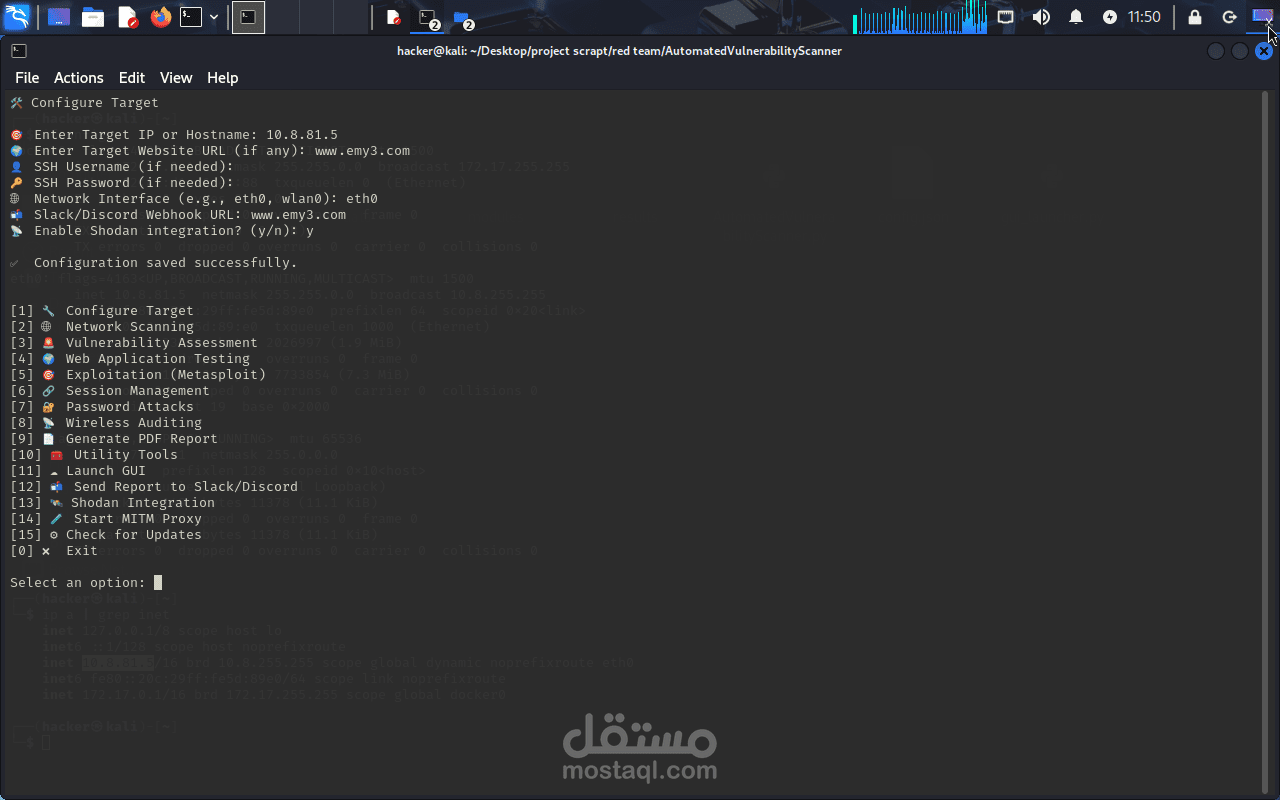Click option [1] Configure Target
The width and height of the screenshot is (1280, 800).
point(102,311)
